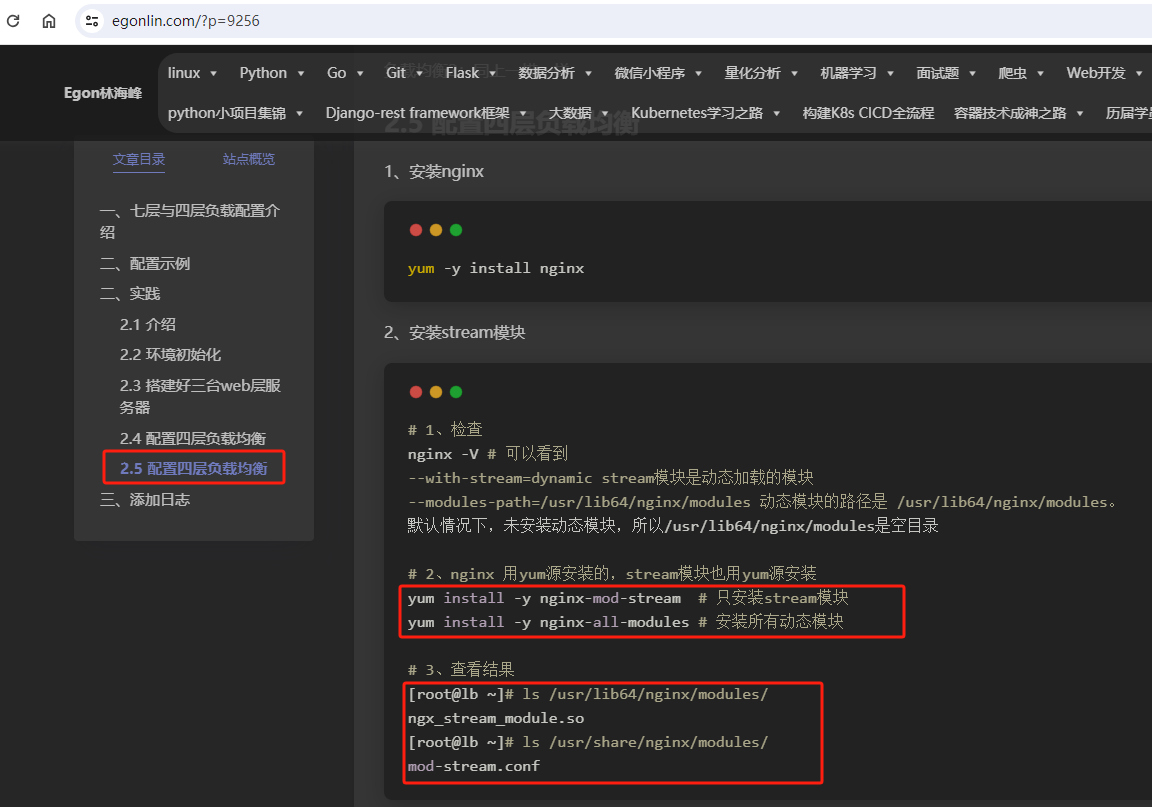Open 2.2 环境初始化 in the outline

tap(171, 355)
